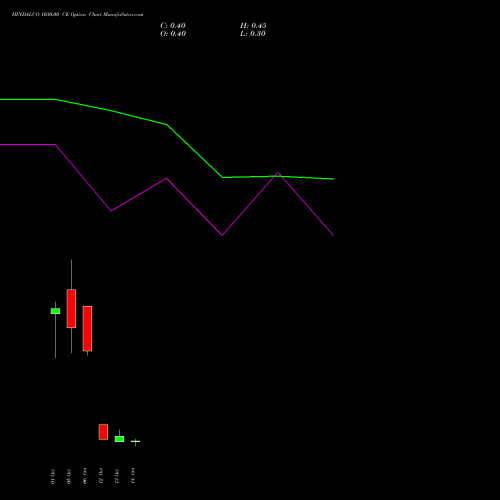Click the small green candle at chart bottom
This screenshot has width=500, height=500.
pos(119,439)
